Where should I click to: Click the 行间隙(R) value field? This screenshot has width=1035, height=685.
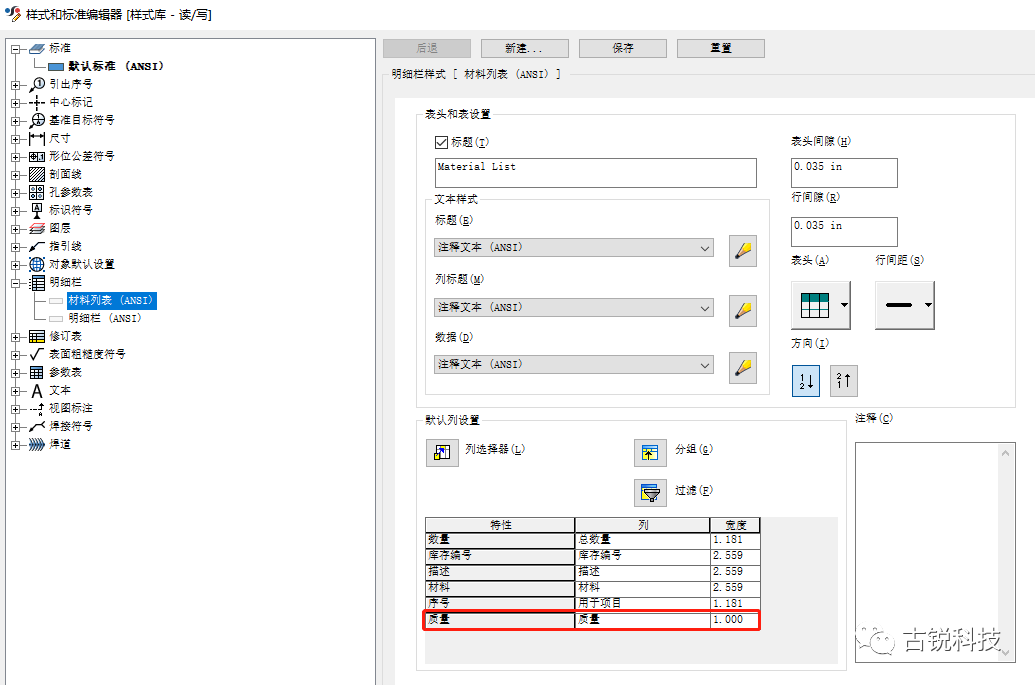[x=844, y=232]
